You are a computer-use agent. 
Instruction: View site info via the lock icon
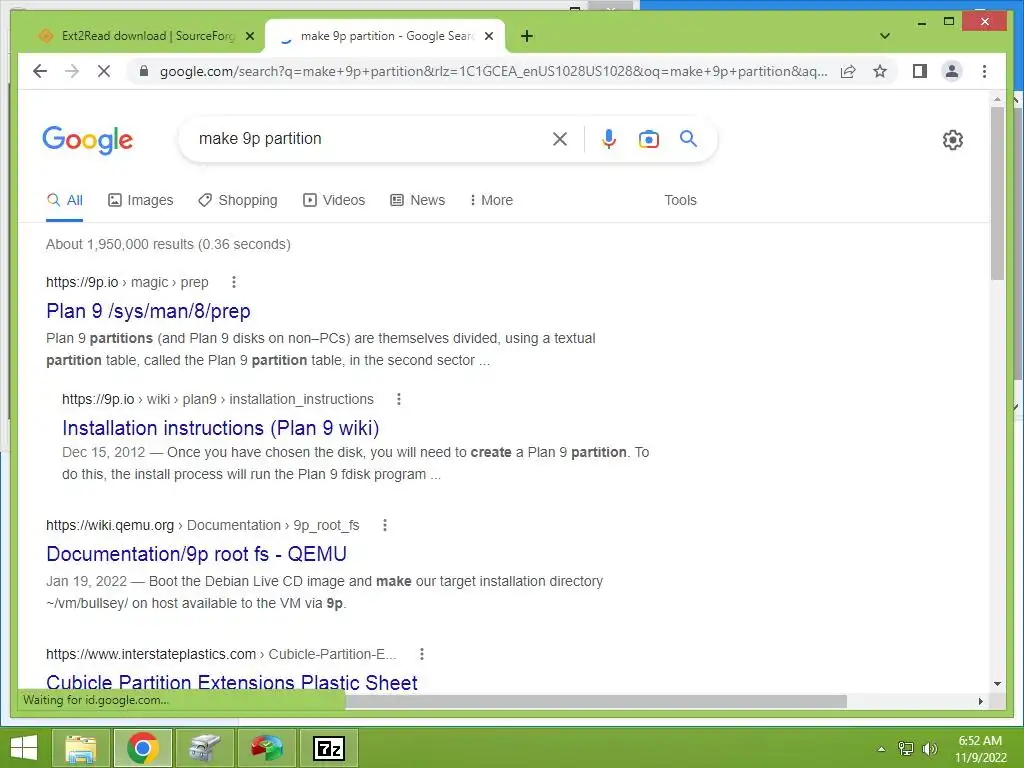[x=144, y=71]
